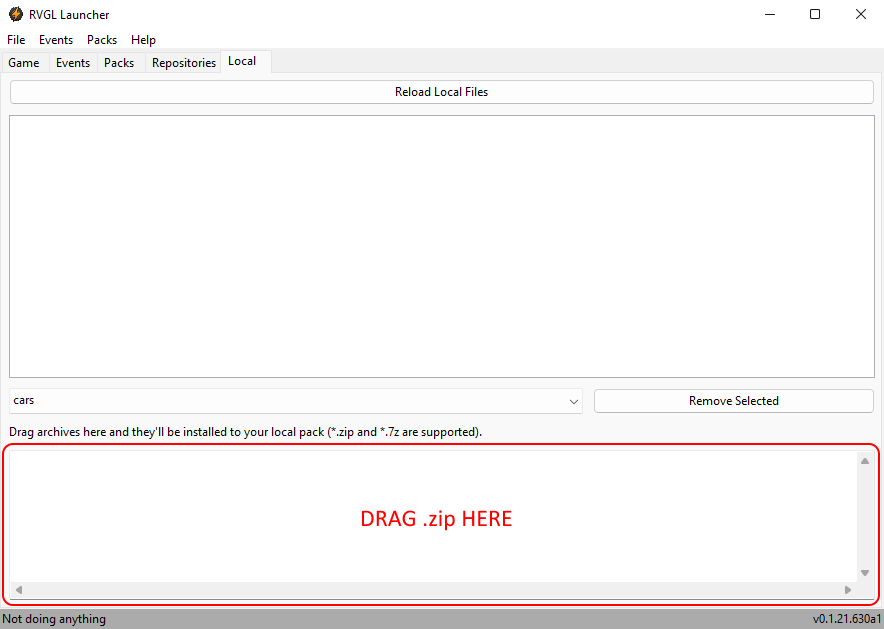Viewport: 884px width, 629px height.
Task: Click the 'Not doing anything' status text
Action: (x=54, y=619)
